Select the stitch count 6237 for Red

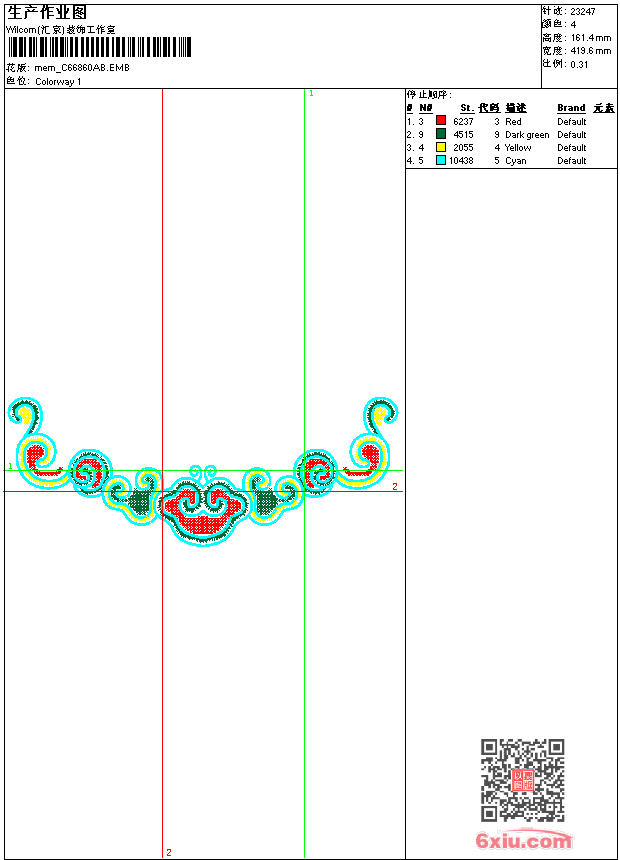[463, 122]
